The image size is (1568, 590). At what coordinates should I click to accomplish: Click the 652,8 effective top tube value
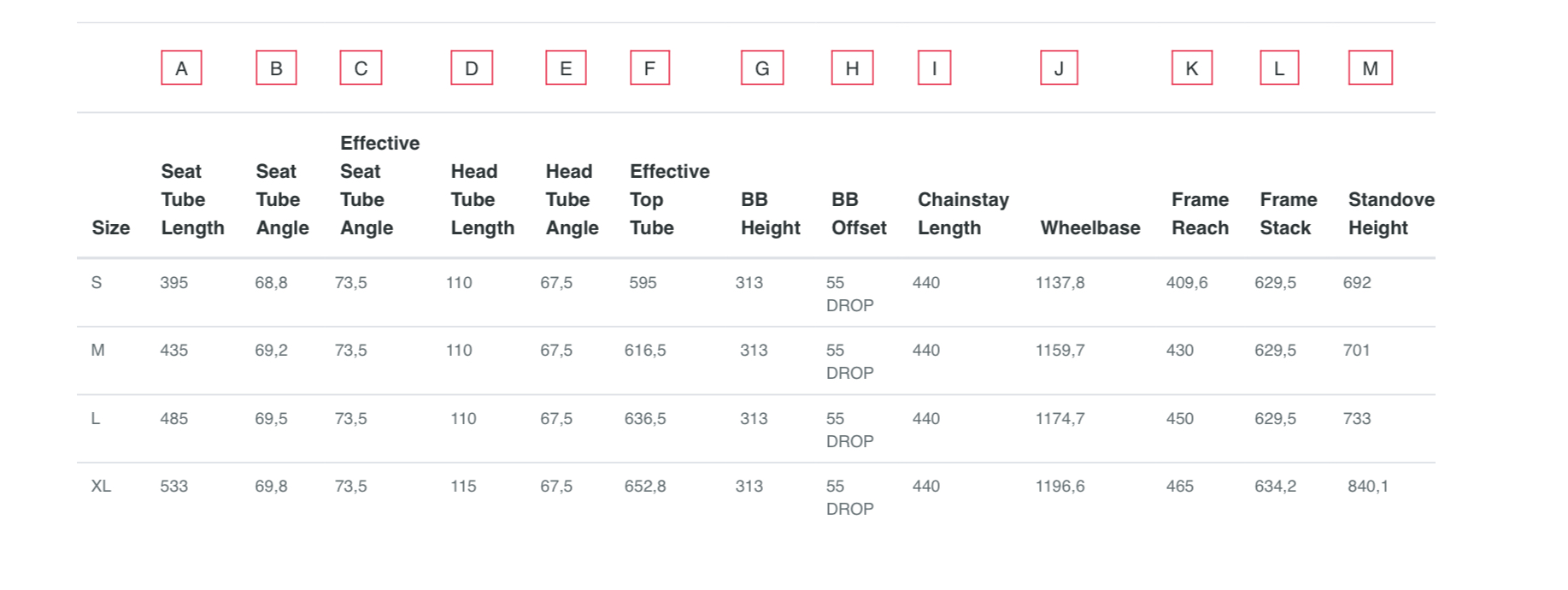[x=645, y=487]
